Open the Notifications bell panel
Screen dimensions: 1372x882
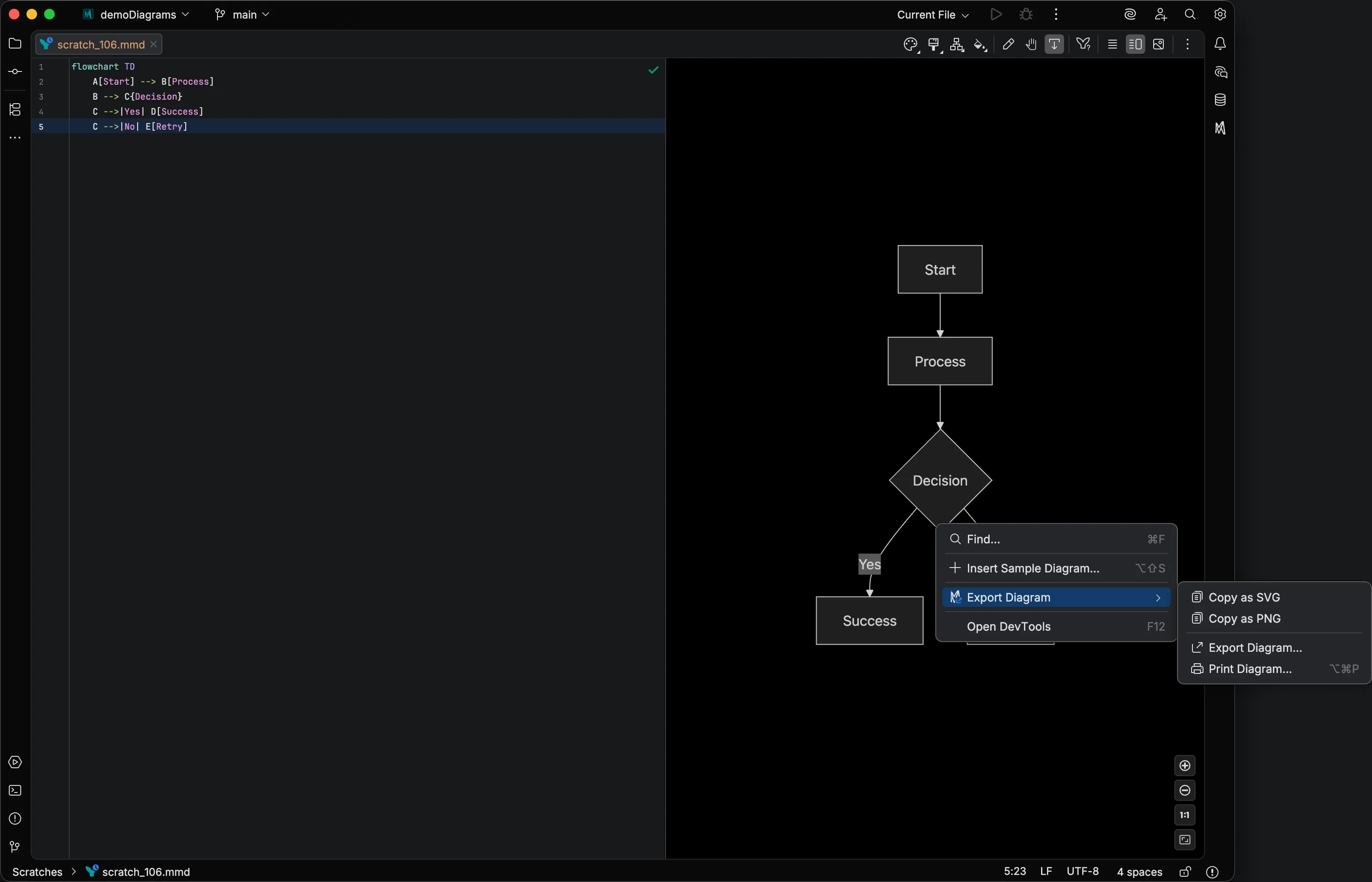(1220, 44)
